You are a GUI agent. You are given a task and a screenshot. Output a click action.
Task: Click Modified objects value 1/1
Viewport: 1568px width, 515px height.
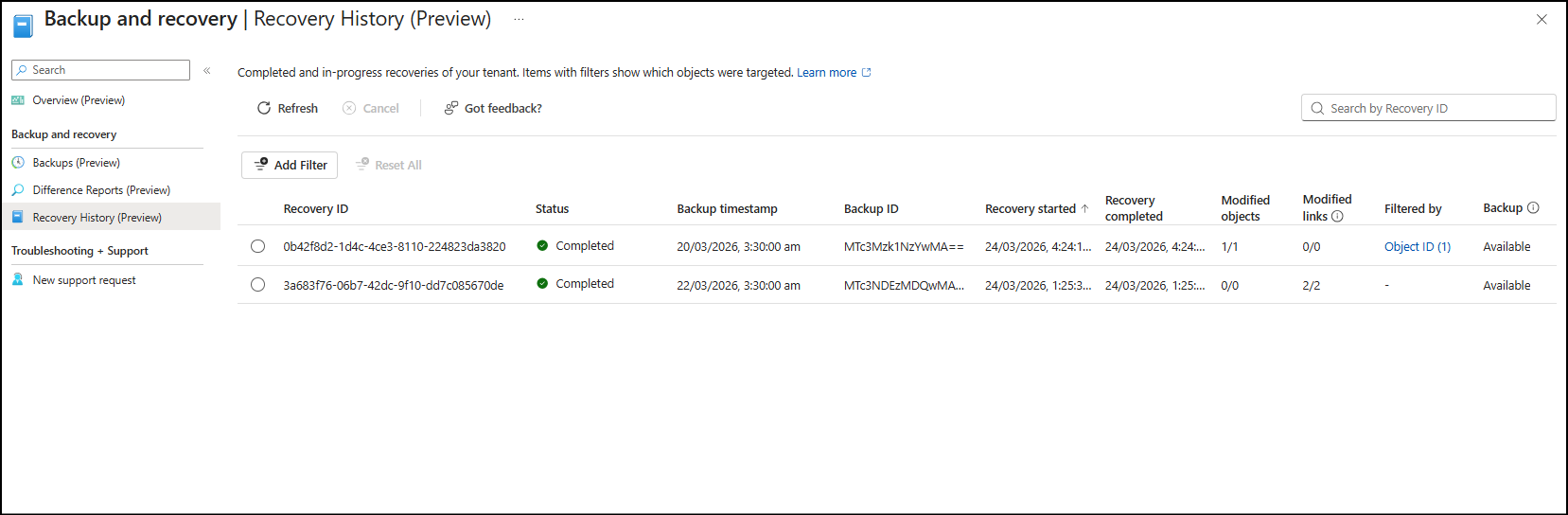point(1229,247)
